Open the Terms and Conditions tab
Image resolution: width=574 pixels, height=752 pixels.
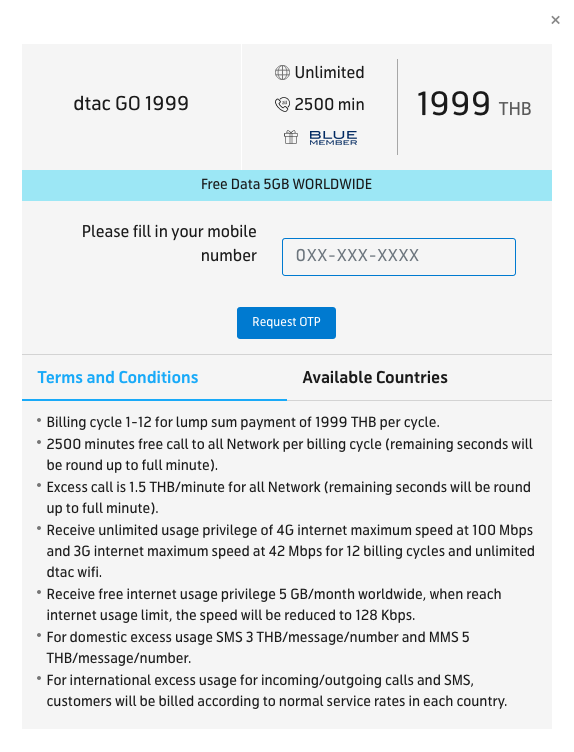(x=118, y=377)
